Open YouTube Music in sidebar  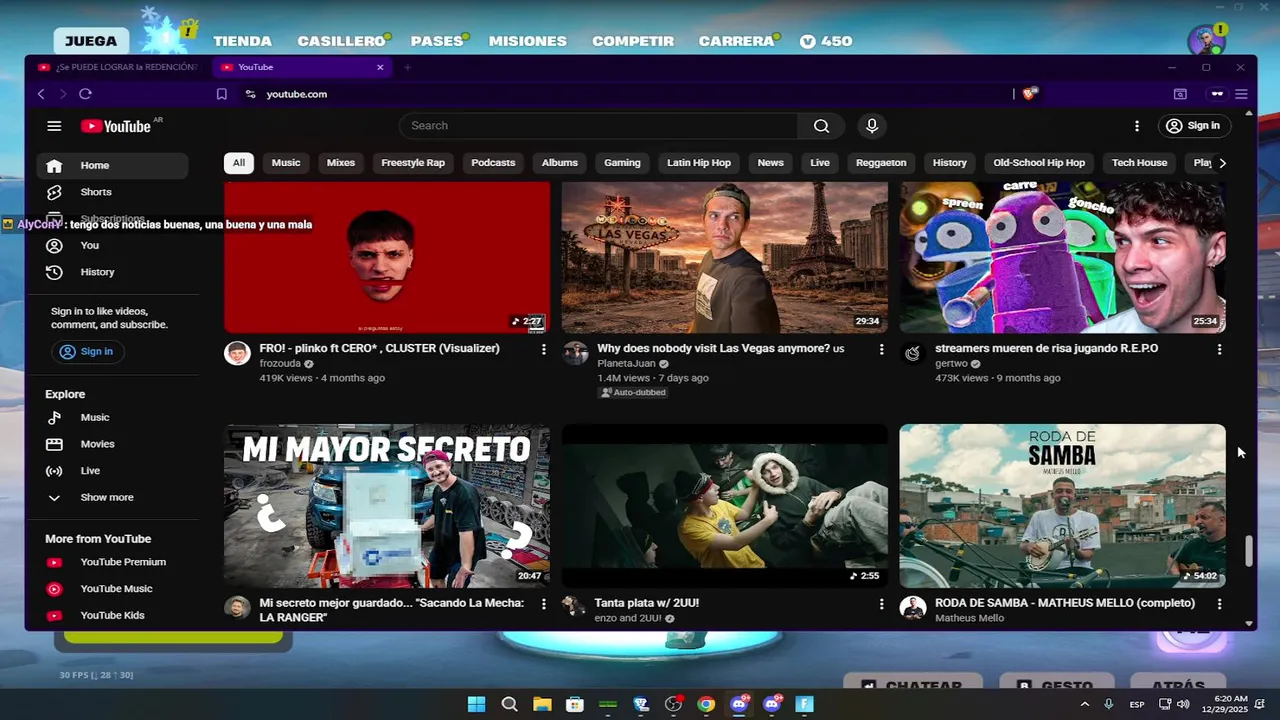click(112, 589)
